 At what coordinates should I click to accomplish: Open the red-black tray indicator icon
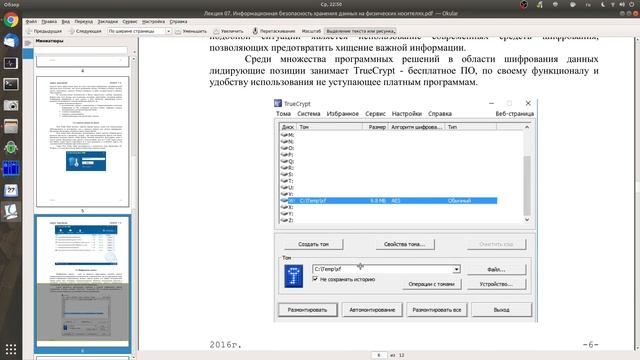click(x=524, y=4)
